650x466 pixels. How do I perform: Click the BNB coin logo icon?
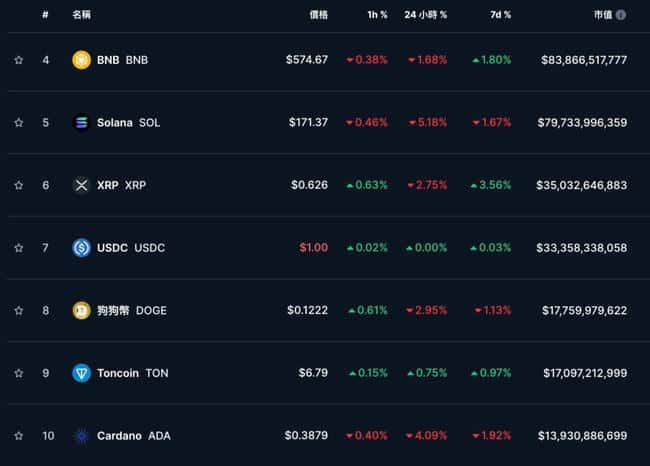(x=81, y=60)
